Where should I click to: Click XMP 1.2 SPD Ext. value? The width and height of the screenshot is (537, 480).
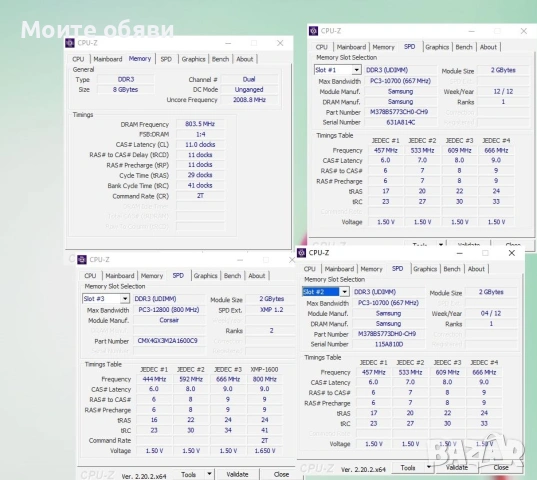click(x=271, y=310)
